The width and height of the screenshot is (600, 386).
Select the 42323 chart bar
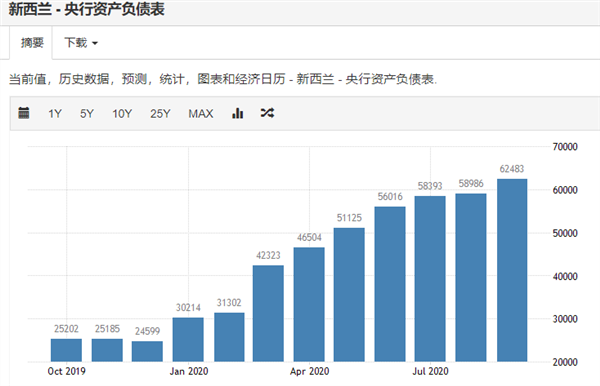point(268,313)
